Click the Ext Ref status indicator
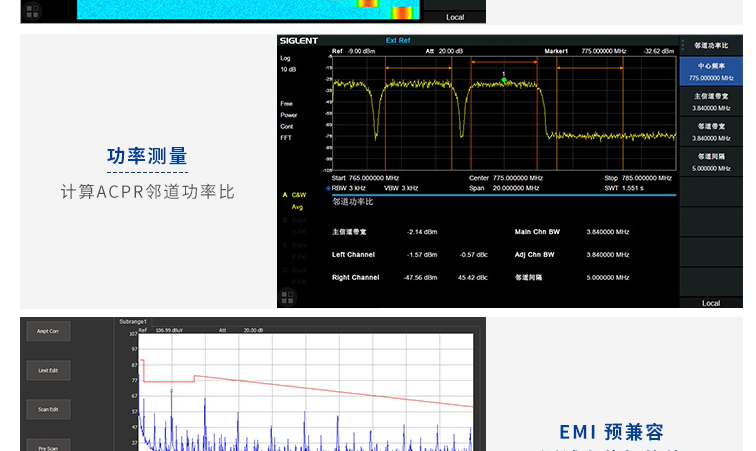This screenshot has height=451, width=756. click(398, 41)
